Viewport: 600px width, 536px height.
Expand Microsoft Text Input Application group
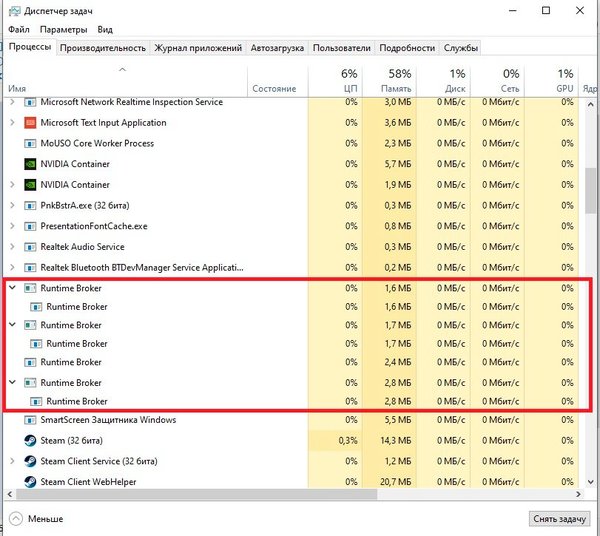(x=12, y=123)
